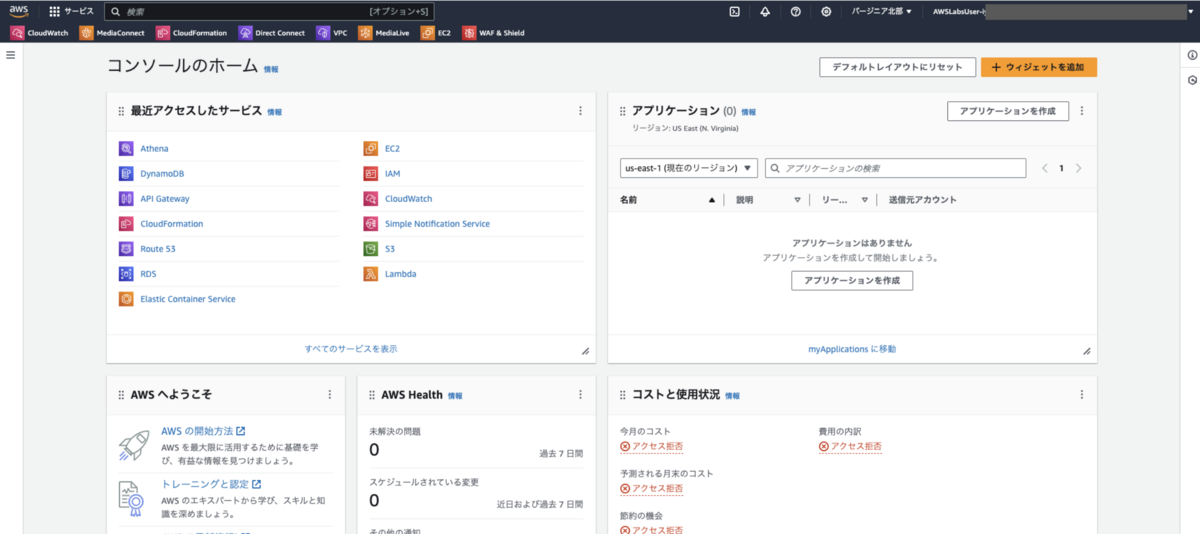Grab the drag handle of the Applications widget
The width and height of the screenshot is (1200, 534).
pyautogui.click(x=622, y=111)
